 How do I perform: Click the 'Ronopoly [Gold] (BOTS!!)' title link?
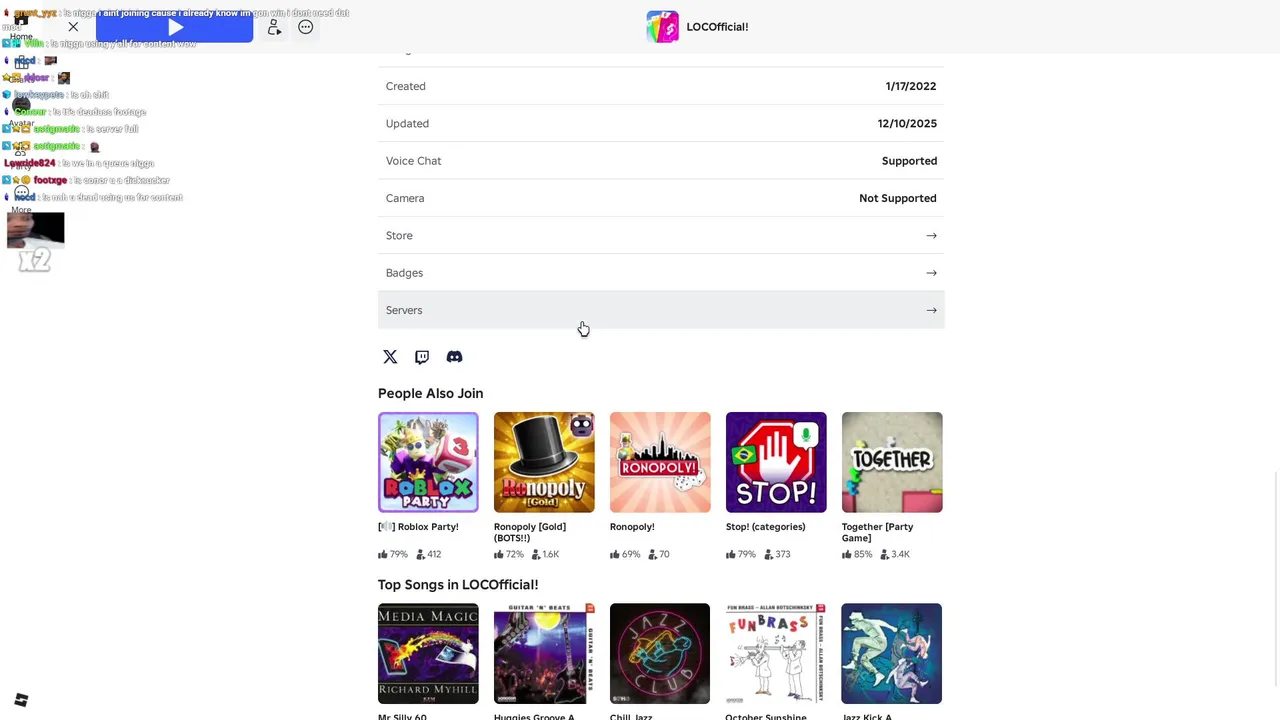[530, 532]
